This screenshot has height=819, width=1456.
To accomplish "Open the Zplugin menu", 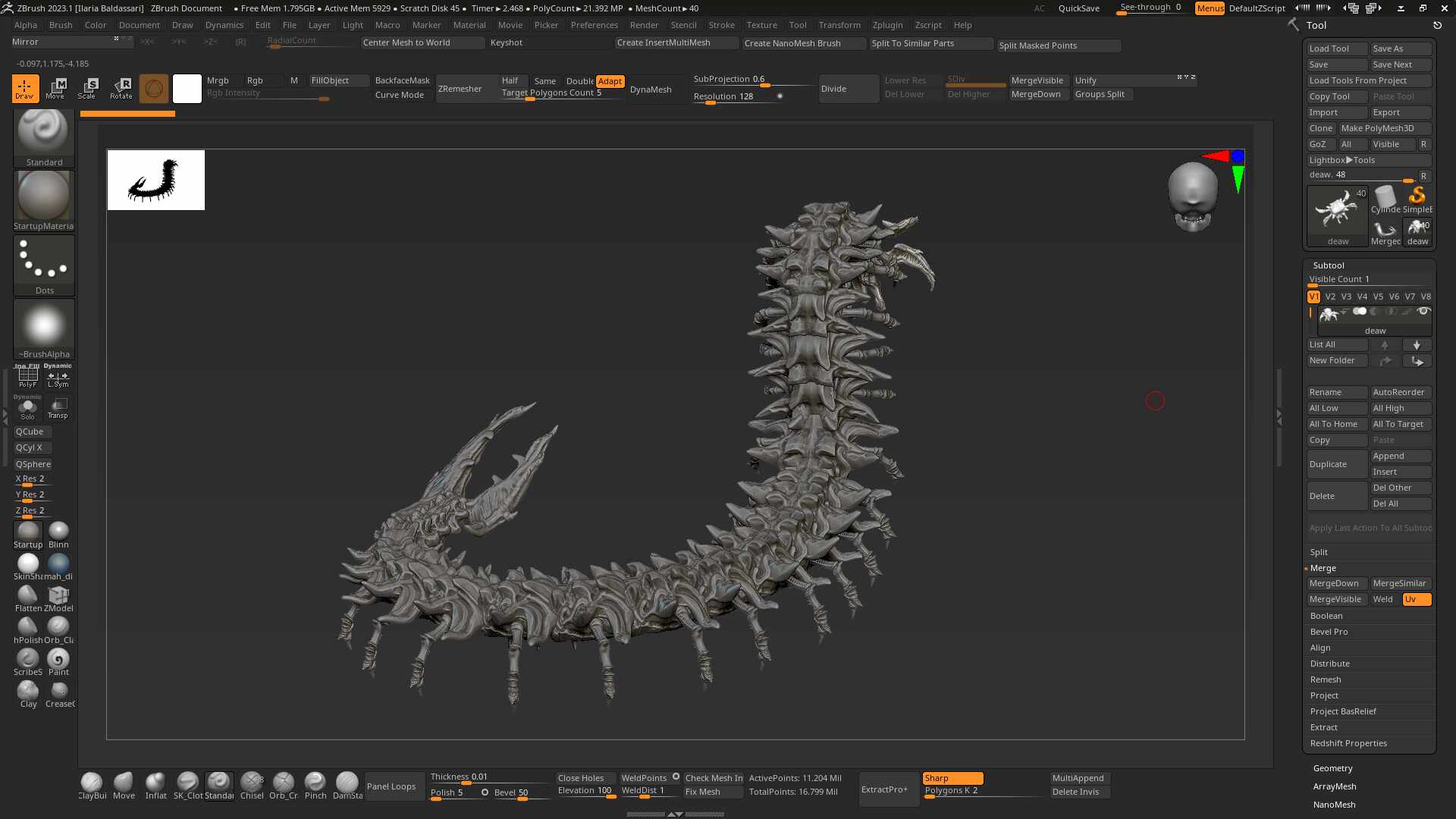I will (x=887, y=25).
